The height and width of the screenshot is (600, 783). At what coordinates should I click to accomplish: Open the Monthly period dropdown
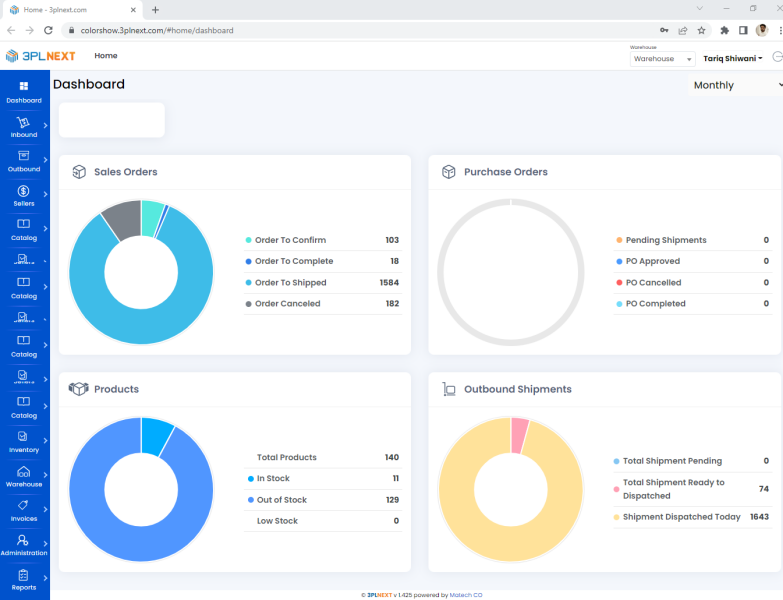735,85
